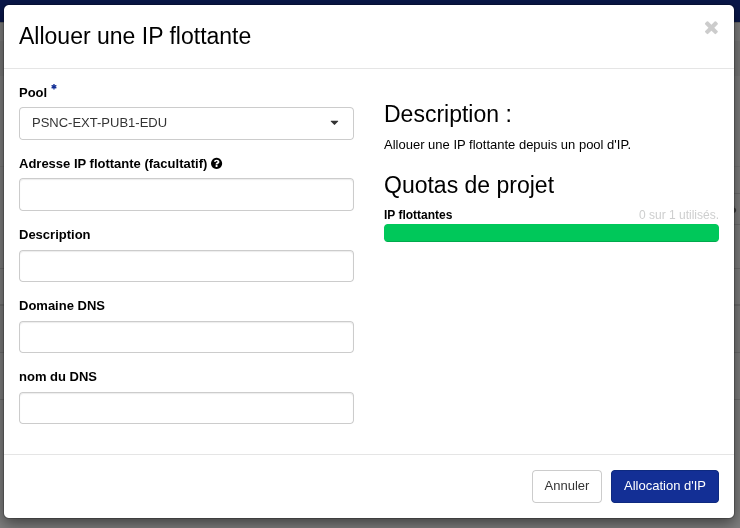Click the Domaine DNS label
Screen dimensions: 740x528
62,305
